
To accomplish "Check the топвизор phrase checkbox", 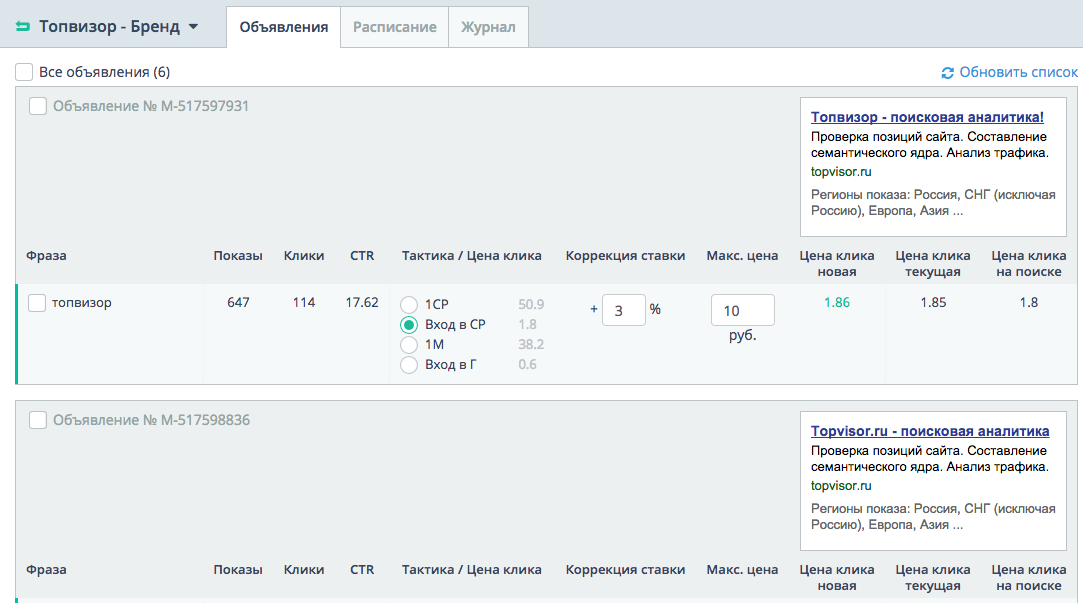I will tap(37, 303).
